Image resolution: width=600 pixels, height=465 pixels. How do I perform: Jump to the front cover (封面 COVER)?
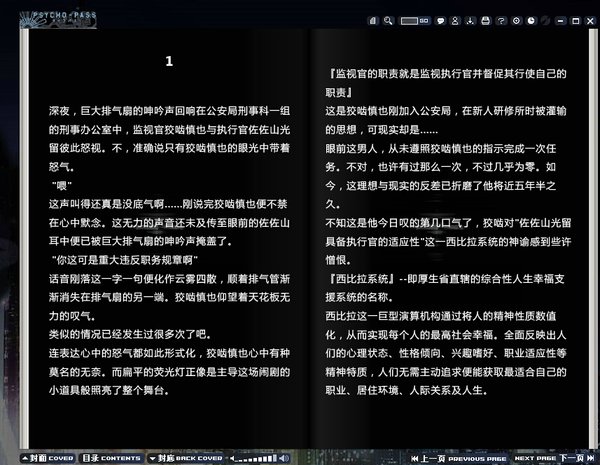point(48,458)
